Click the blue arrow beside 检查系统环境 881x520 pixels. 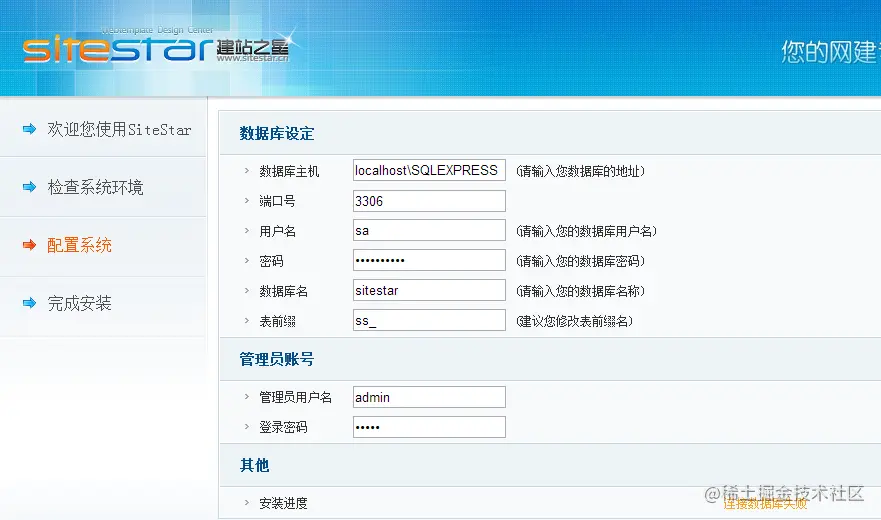pyautogui.click(x=29, y=187)
